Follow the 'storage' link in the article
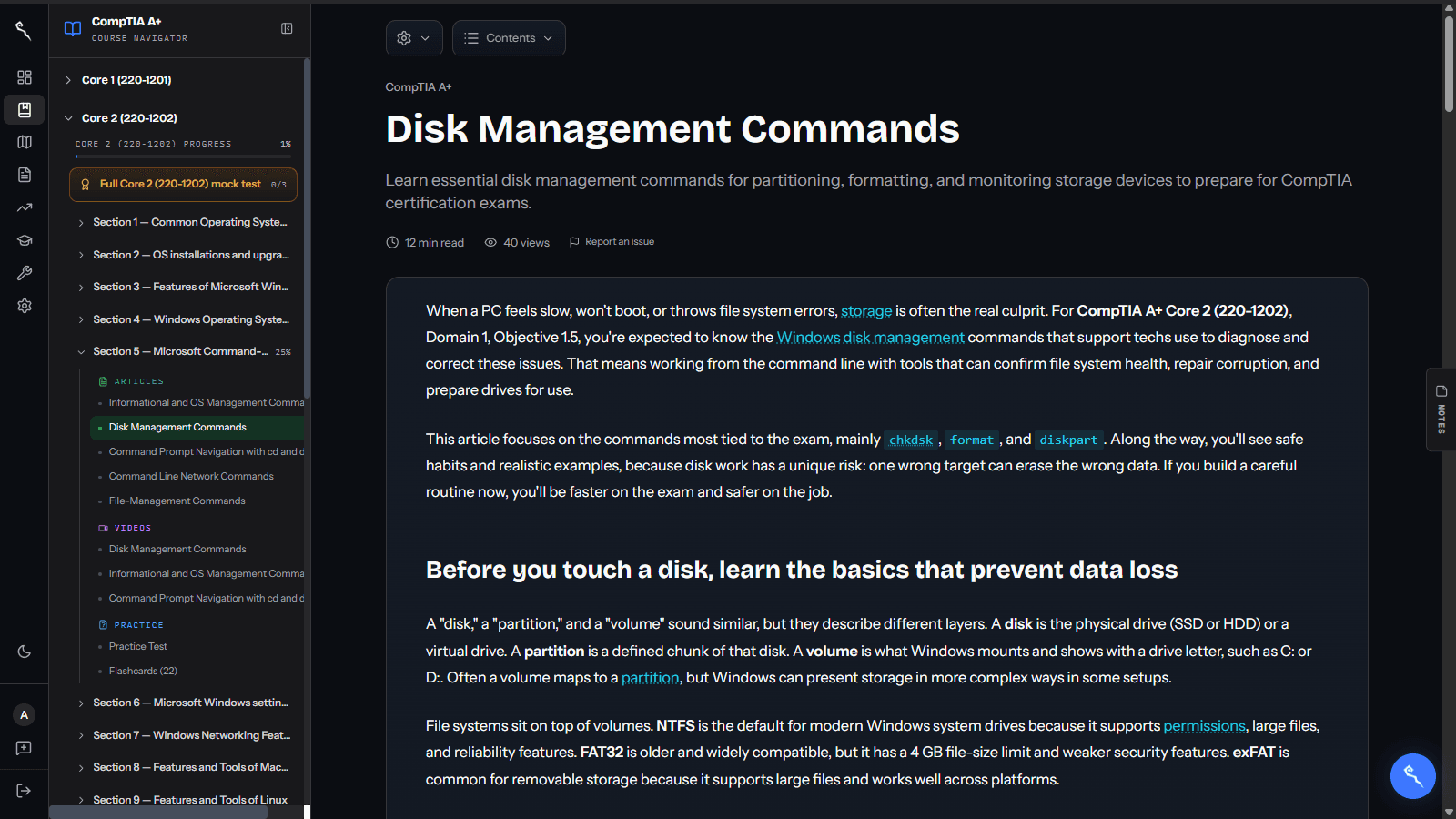Viewport: 1456px width, 819px height. tap(866, 311)
